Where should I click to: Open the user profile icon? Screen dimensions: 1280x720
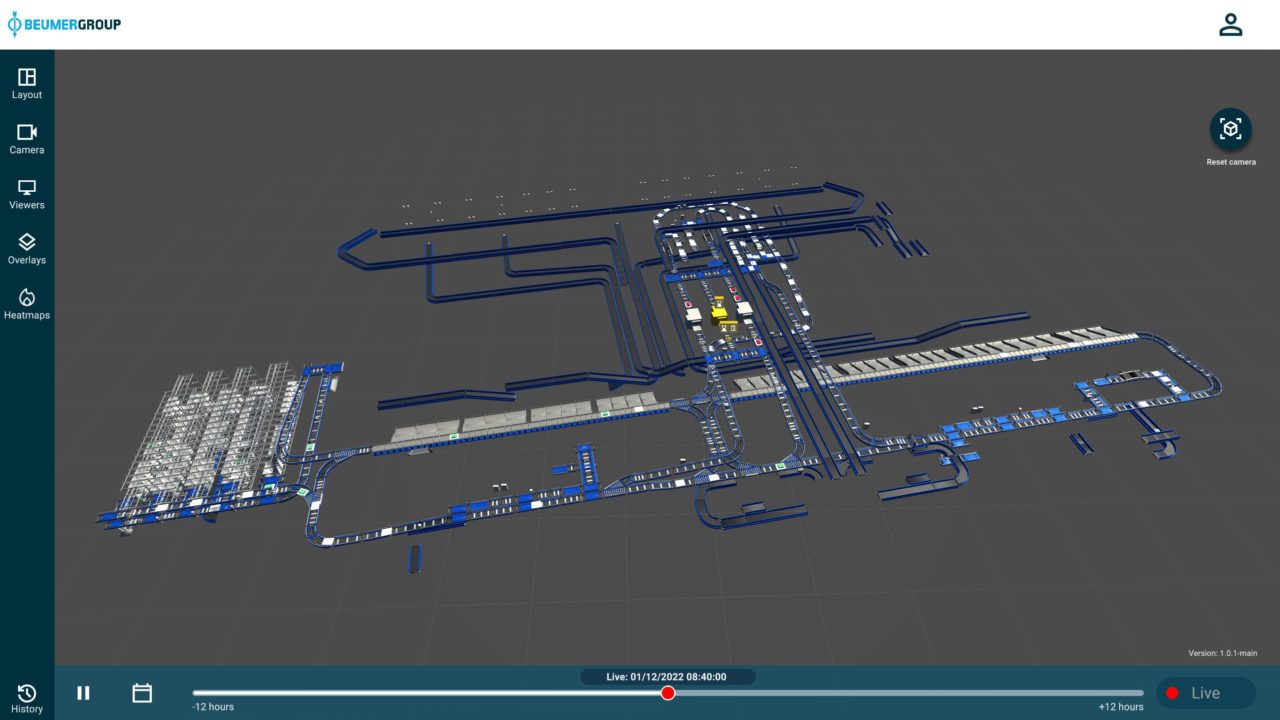coord(1230,25)
